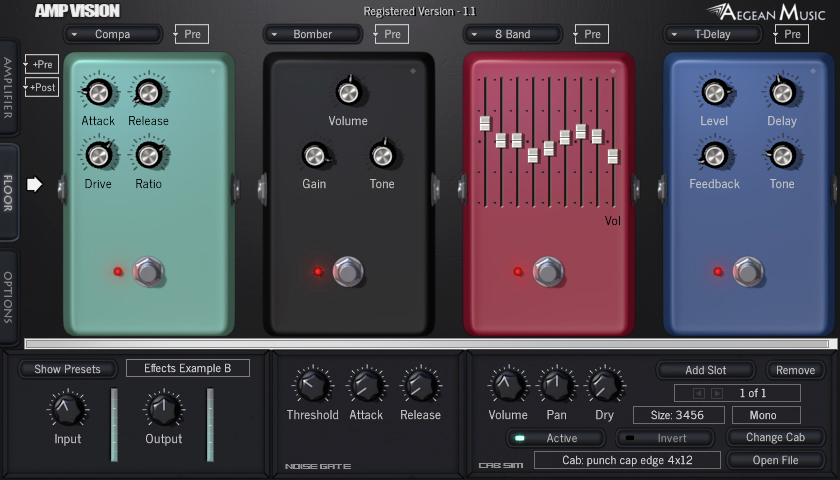
Task: Click the Bomber pedal Tone knob
Action: (382, 156)
